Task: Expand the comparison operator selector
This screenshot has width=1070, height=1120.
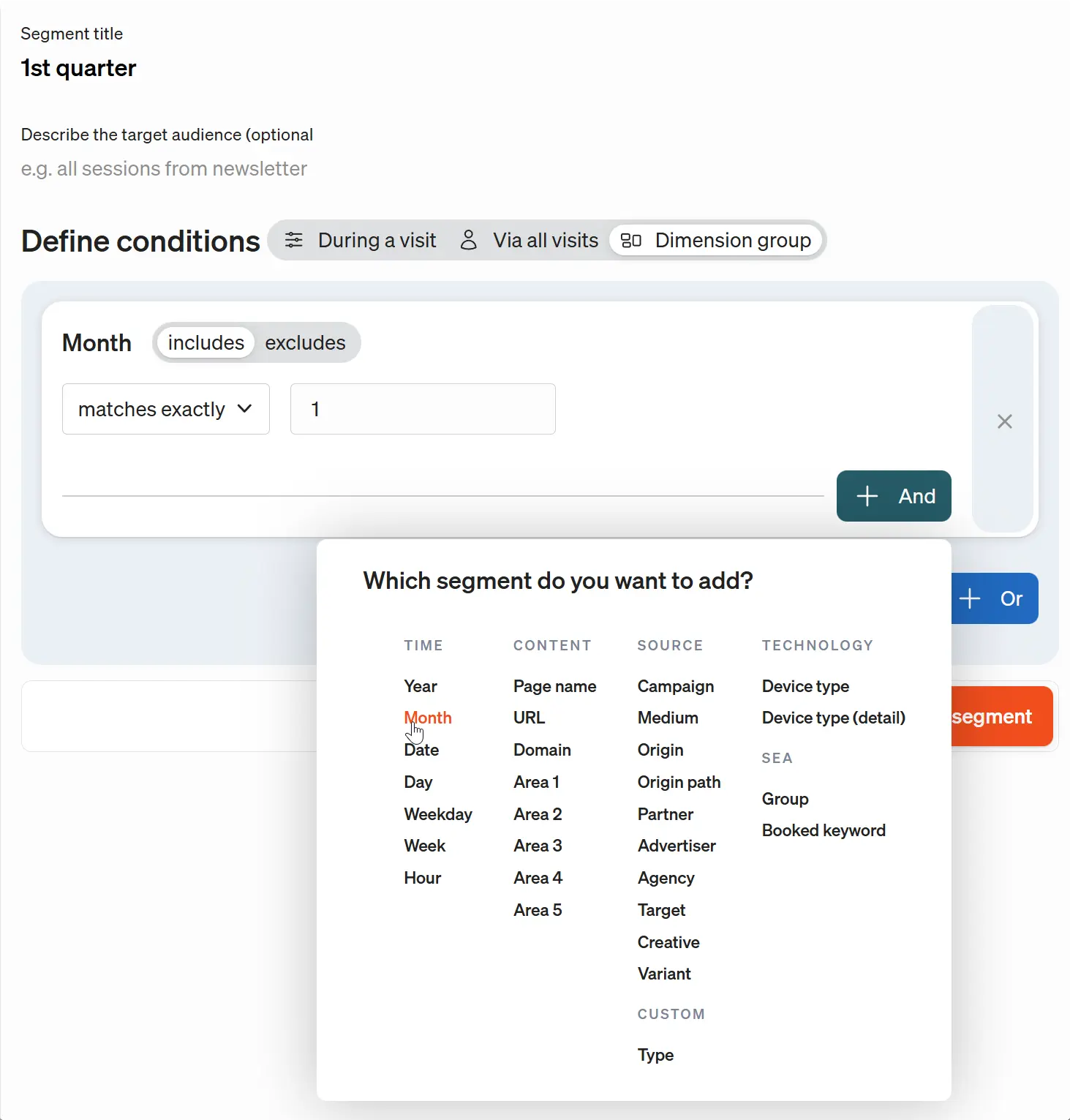Action: click(165, 409)
